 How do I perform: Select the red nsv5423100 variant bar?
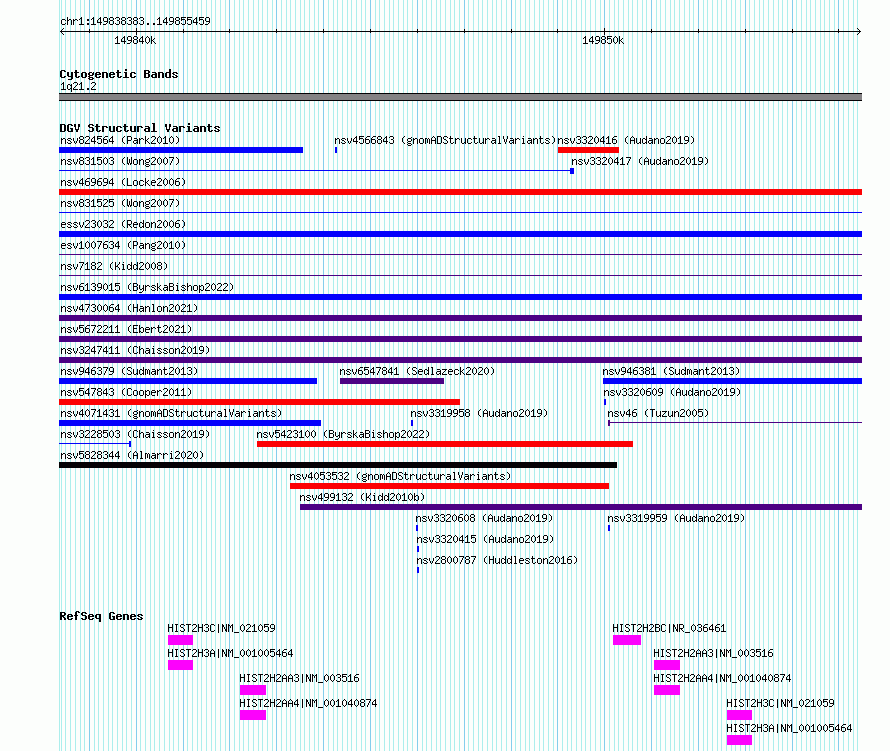click(x=445, y=444)
